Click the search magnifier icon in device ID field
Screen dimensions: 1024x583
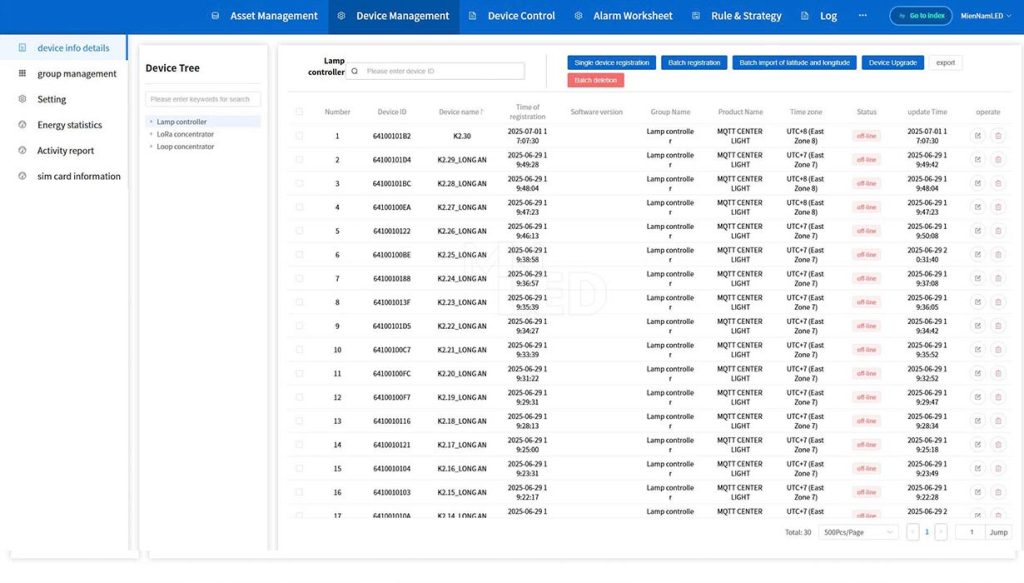point(355,71)
